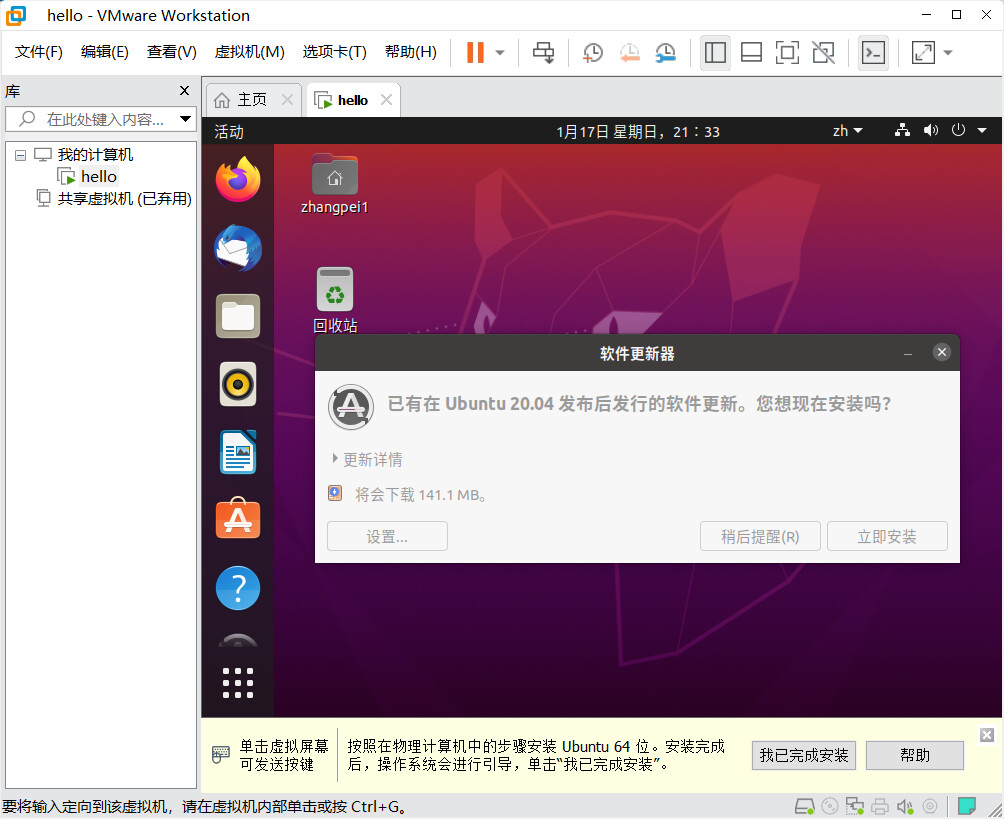Open the console view icon
Viewport: 1004px width, 819px height.
873,53
